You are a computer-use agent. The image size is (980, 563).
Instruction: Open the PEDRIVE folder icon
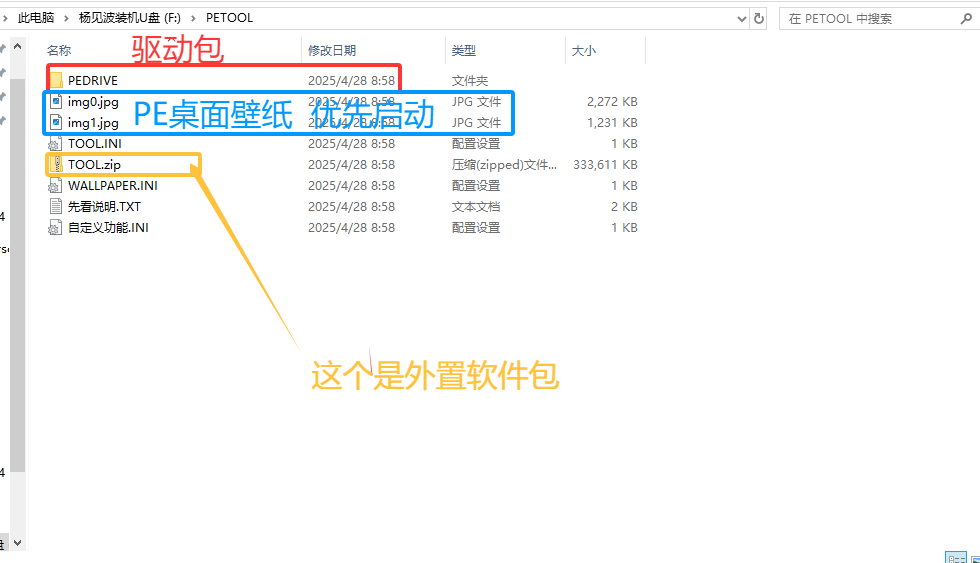57,80
